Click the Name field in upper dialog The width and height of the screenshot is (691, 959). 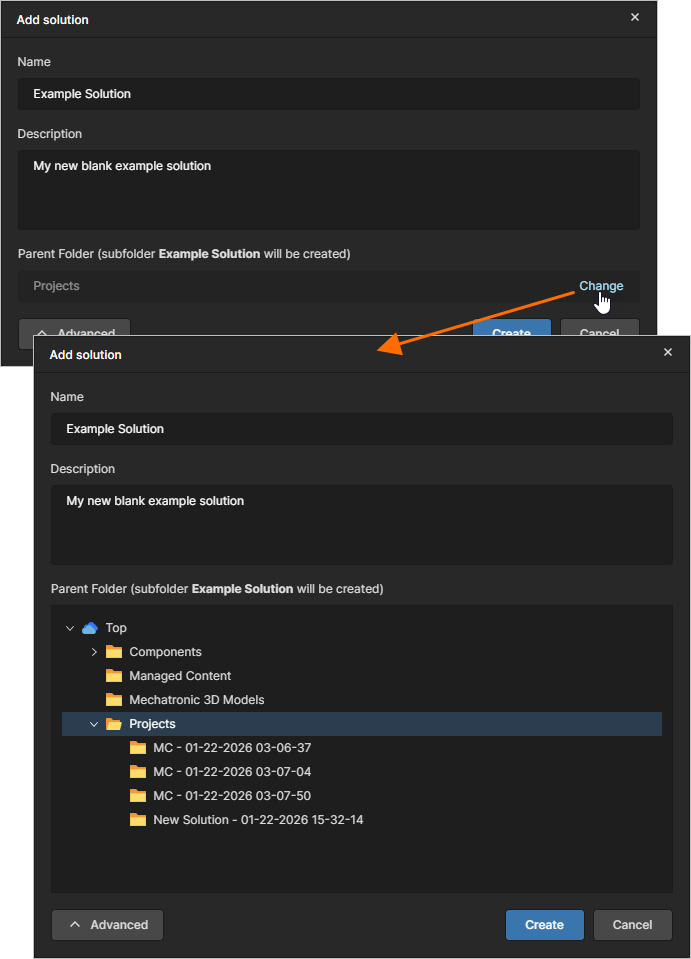pos(328,94)
